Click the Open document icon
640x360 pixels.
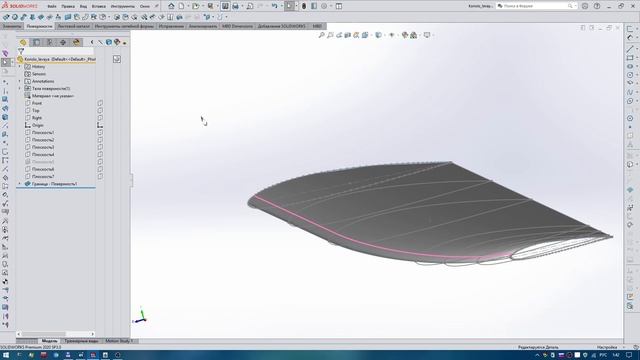click(x=196, y=6)
